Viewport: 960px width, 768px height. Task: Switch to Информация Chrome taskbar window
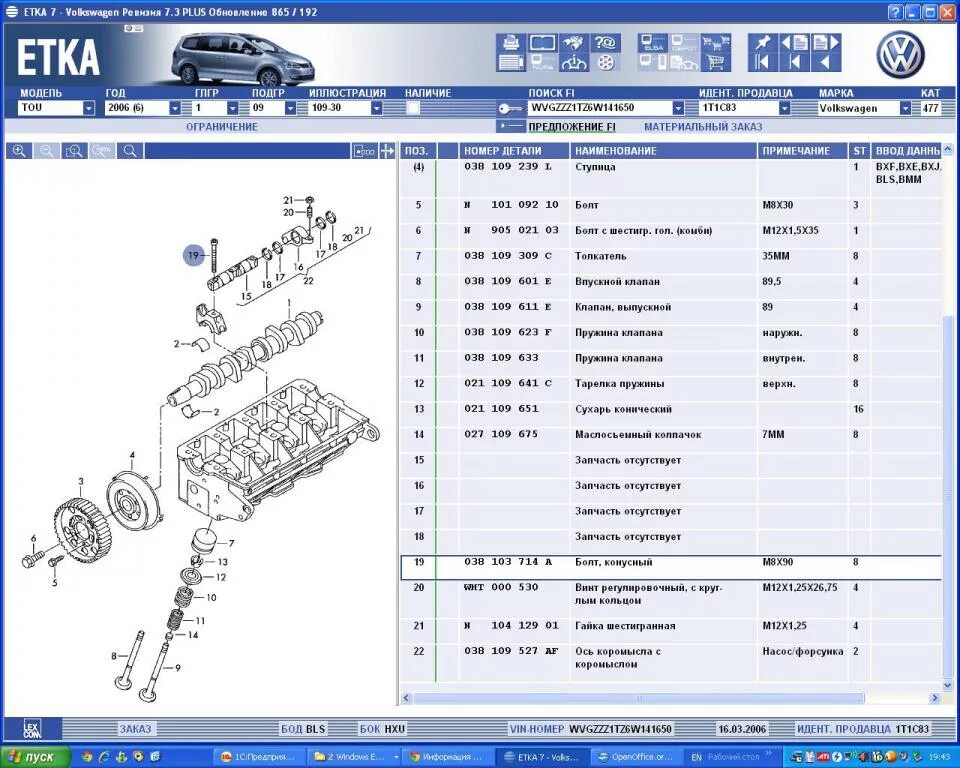pyautogui.click(x=447, y=757)
